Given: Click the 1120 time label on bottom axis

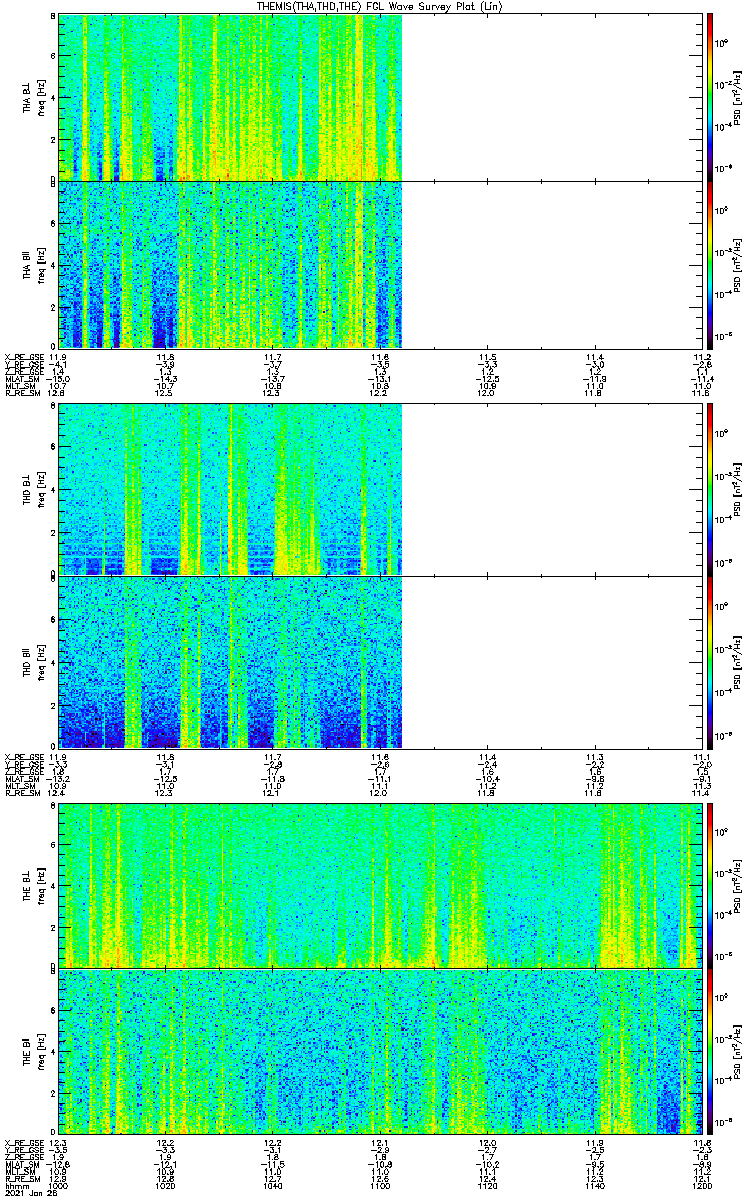Looking at the screenshot, I should click(487, 1185).
